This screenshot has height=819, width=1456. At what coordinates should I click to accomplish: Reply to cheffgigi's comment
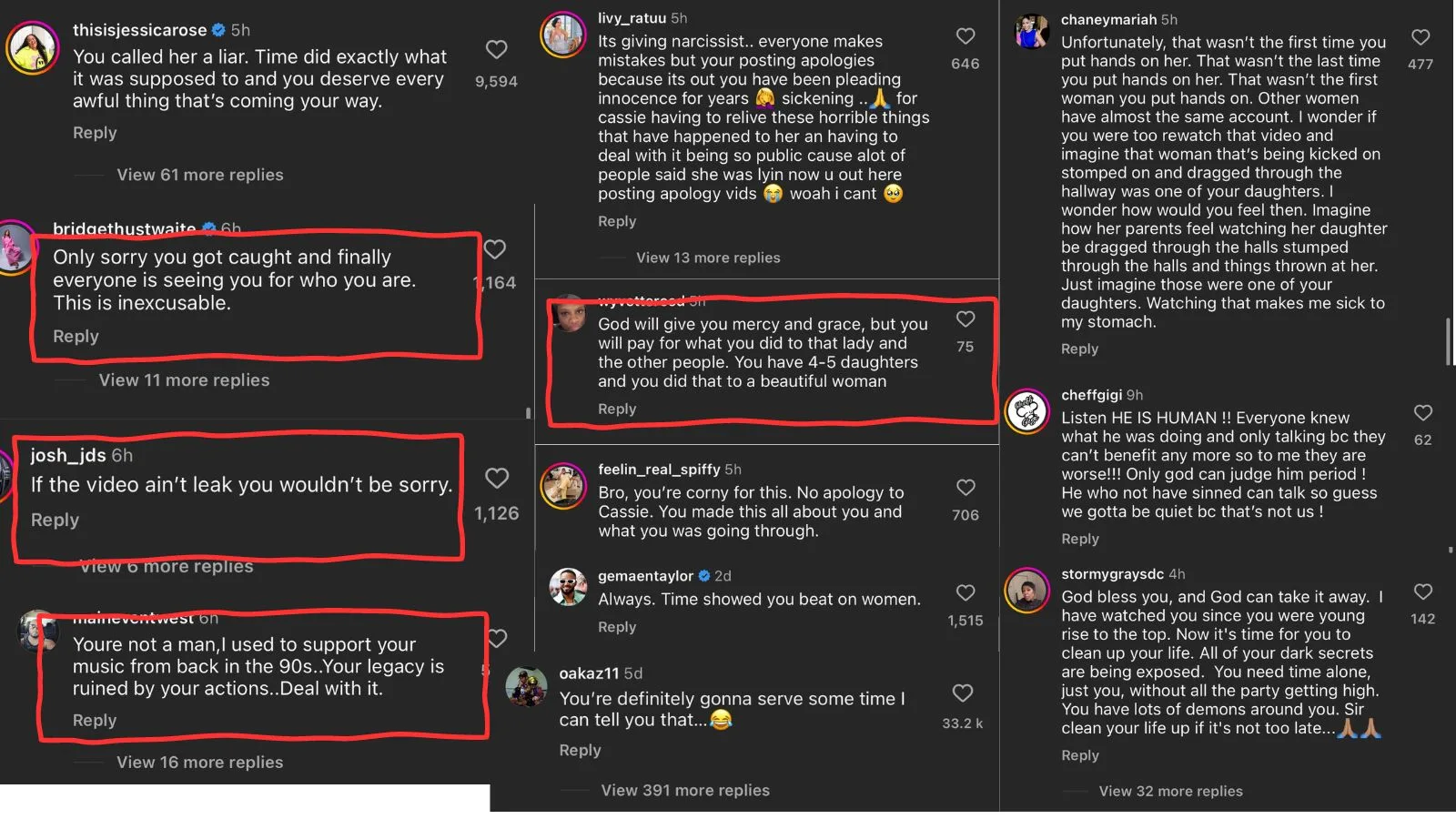1080,539
